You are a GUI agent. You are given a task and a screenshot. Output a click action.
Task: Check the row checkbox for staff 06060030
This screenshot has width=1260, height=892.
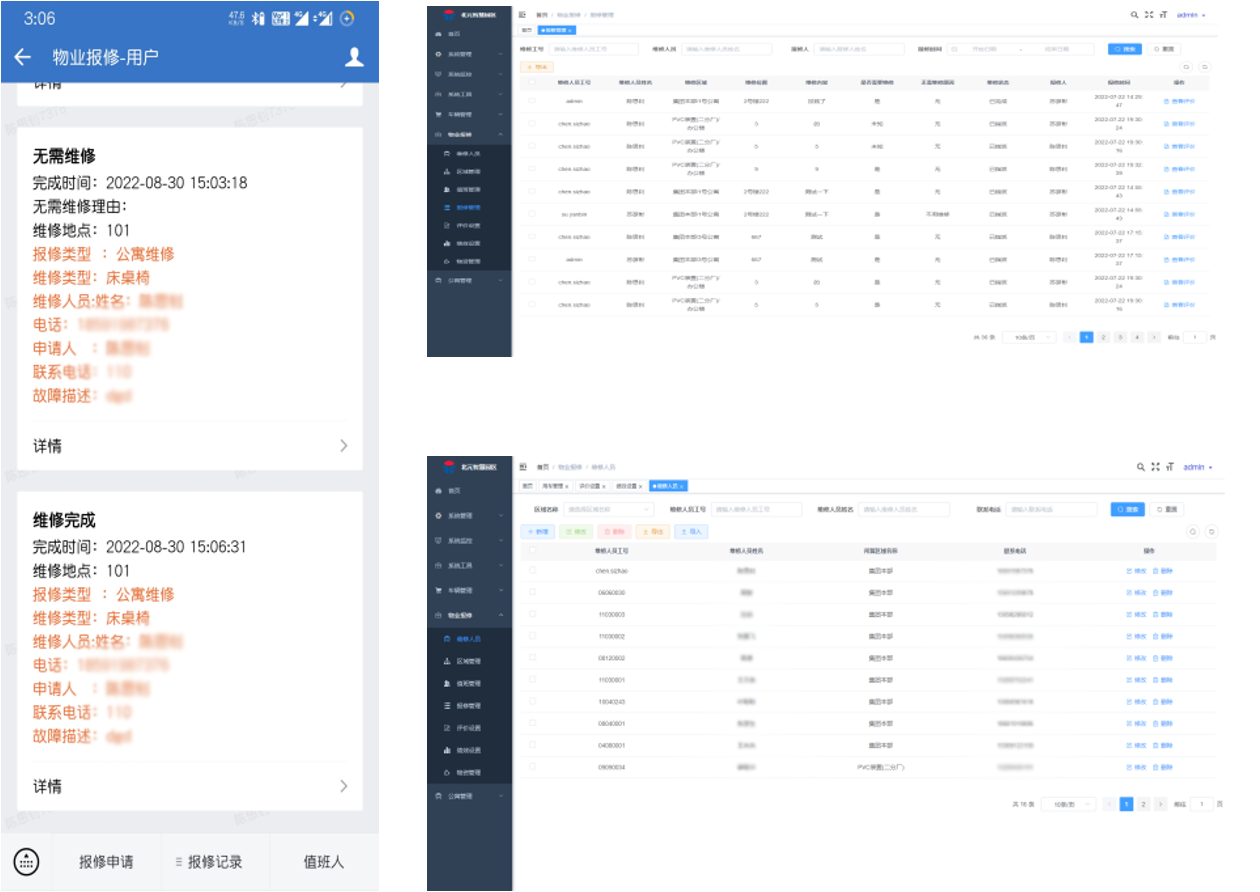pos(532,592)
